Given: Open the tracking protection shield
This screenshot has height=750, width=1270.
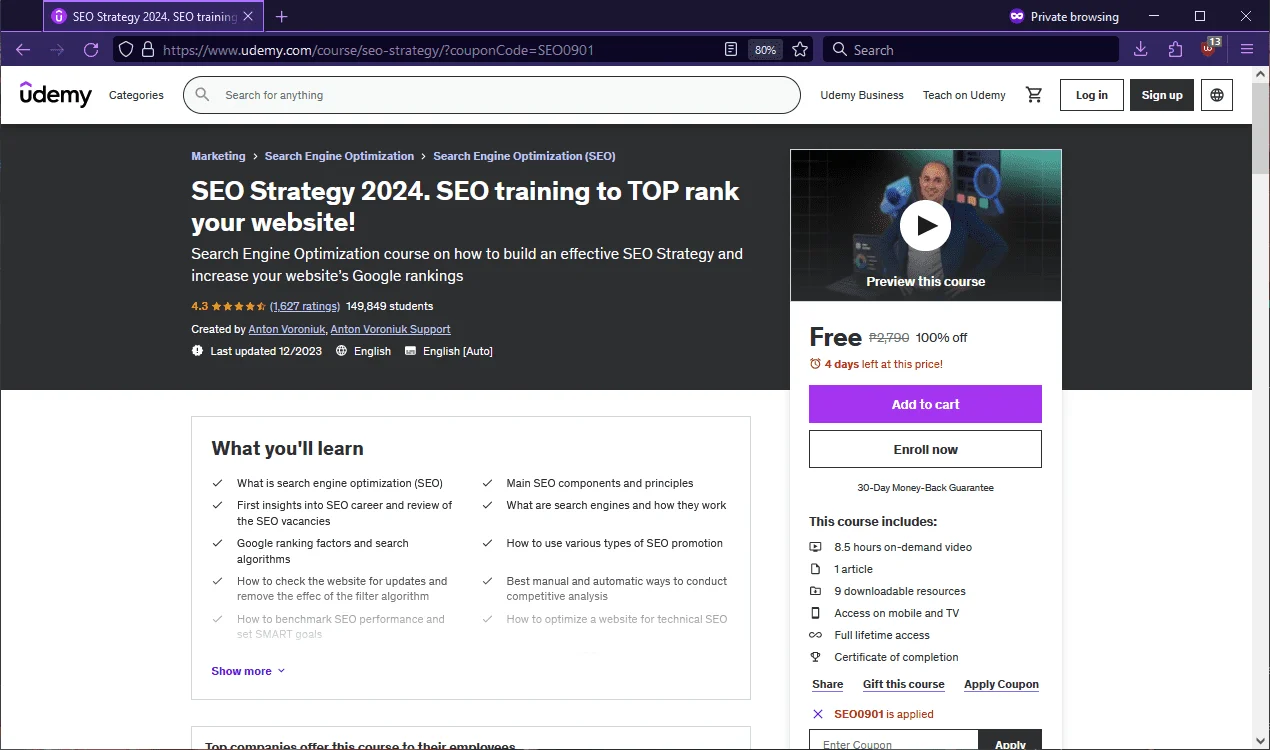Looking at the screenshot, I should pyautogui.click(x=125, y=49).
